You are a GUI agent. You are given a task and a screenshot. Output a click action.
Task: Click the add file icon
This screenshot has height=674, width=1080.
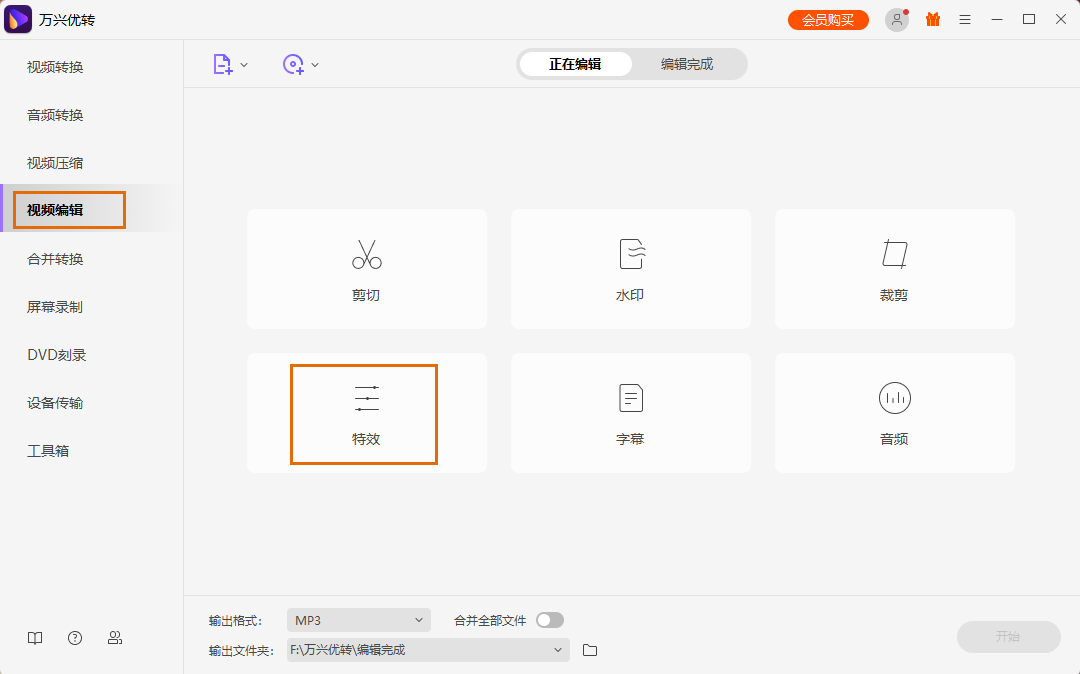point(222,63)
